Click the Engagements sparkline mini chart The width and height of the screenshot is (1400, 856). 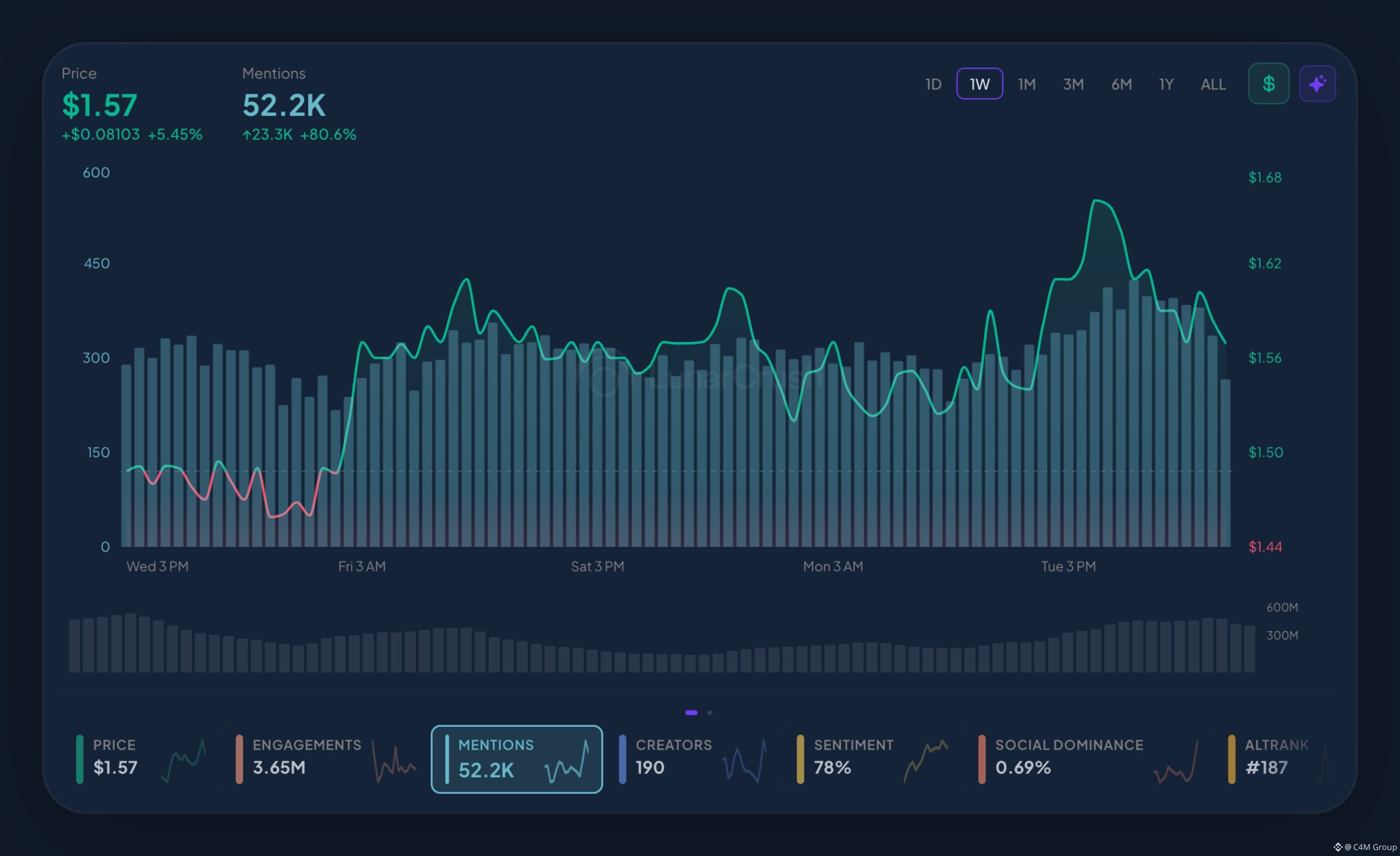point(394,761)
